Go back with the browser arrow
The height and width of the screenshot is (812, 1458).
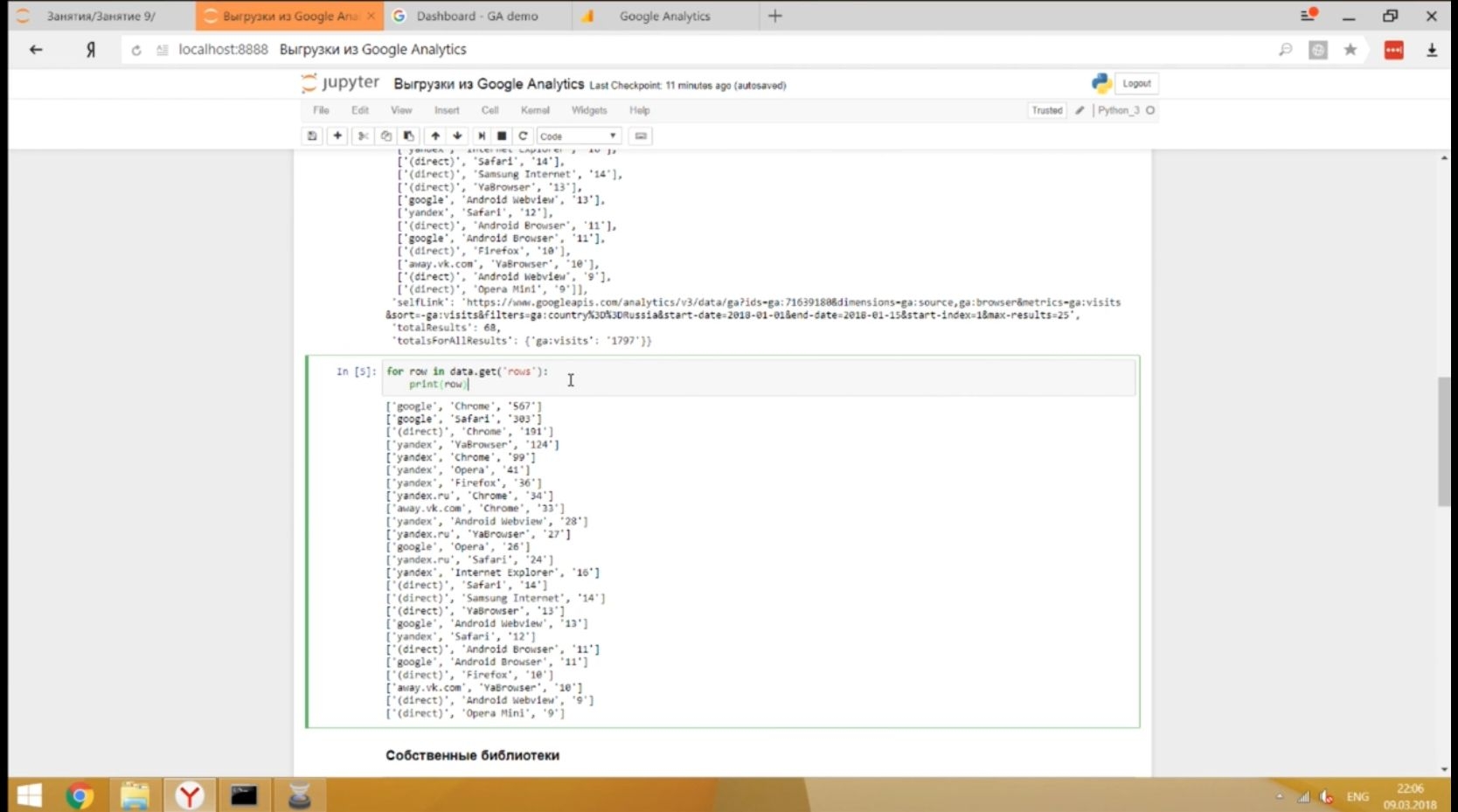tap(36, 50)
